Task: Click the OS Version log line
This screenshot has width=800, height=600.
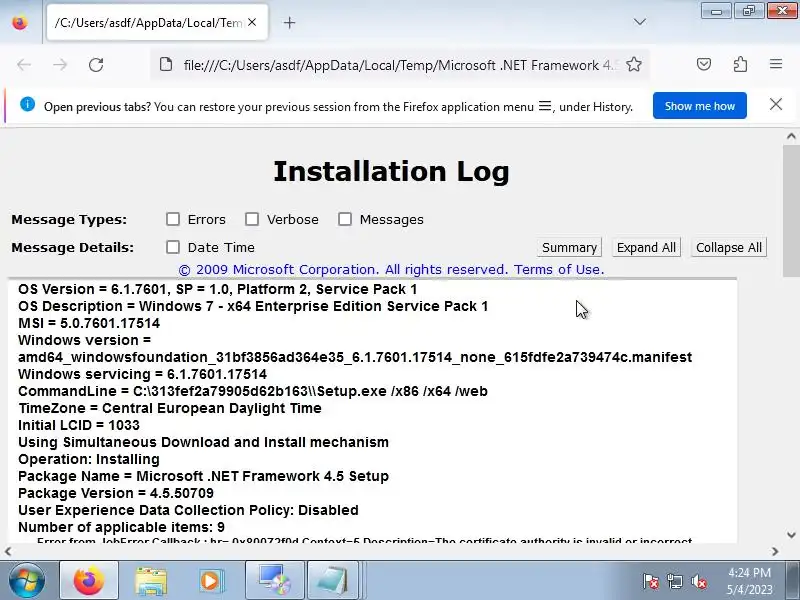Action: pos(217,289)
